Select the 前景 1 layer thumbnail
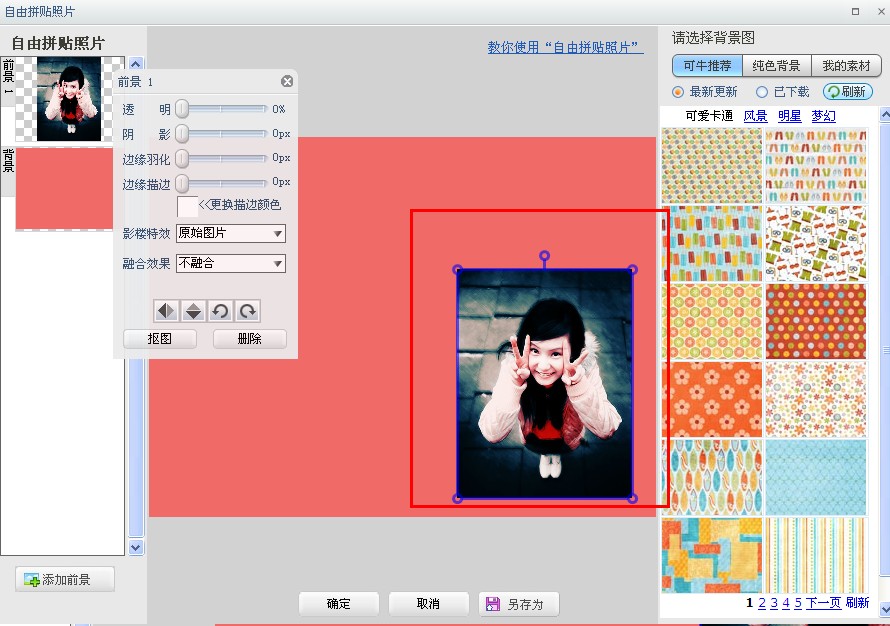This screenshot has width=890, height=626. pos(69,99)
